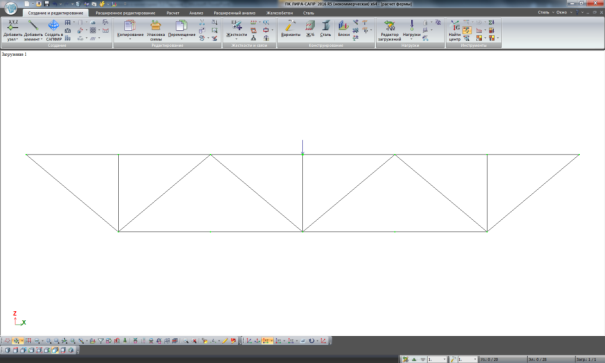This screenshot has height=363, width=605.
Task: Click the Блоки chart icon
Action: (343, 25)
